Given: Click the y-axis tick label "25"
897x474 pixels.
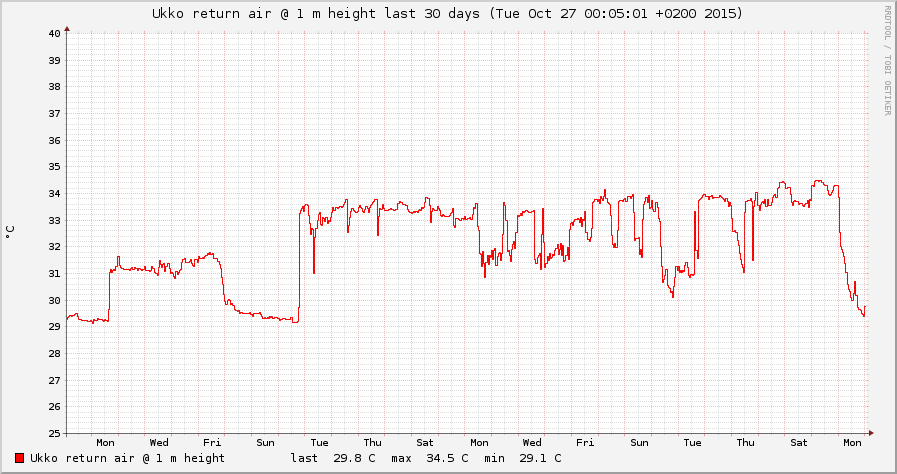Looking at the screenshot, I should (54, 433).
